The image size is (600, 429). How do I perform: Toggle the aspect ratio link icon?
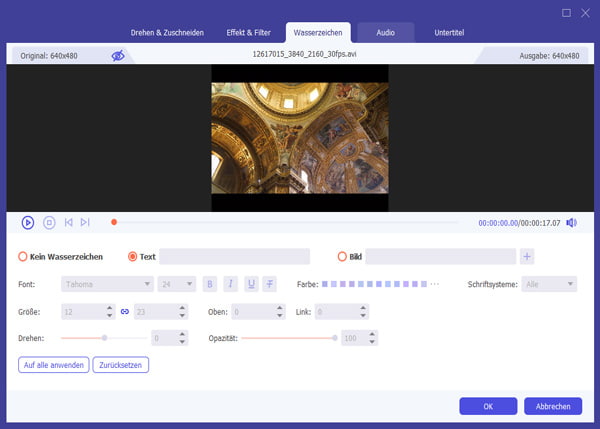[125, 312]
